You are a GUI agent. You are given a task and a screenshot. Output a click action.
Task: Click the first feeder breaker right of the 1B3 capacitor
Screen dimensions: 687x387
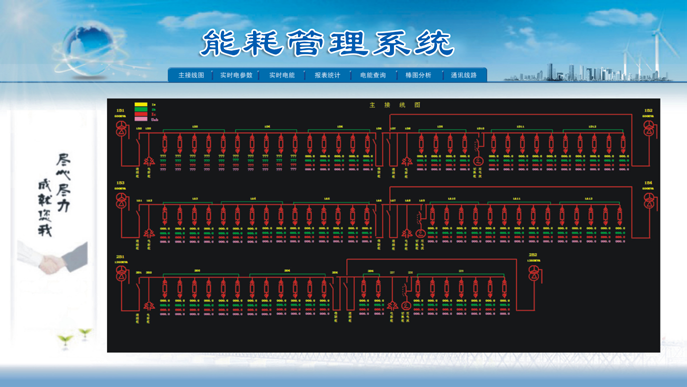165,216
